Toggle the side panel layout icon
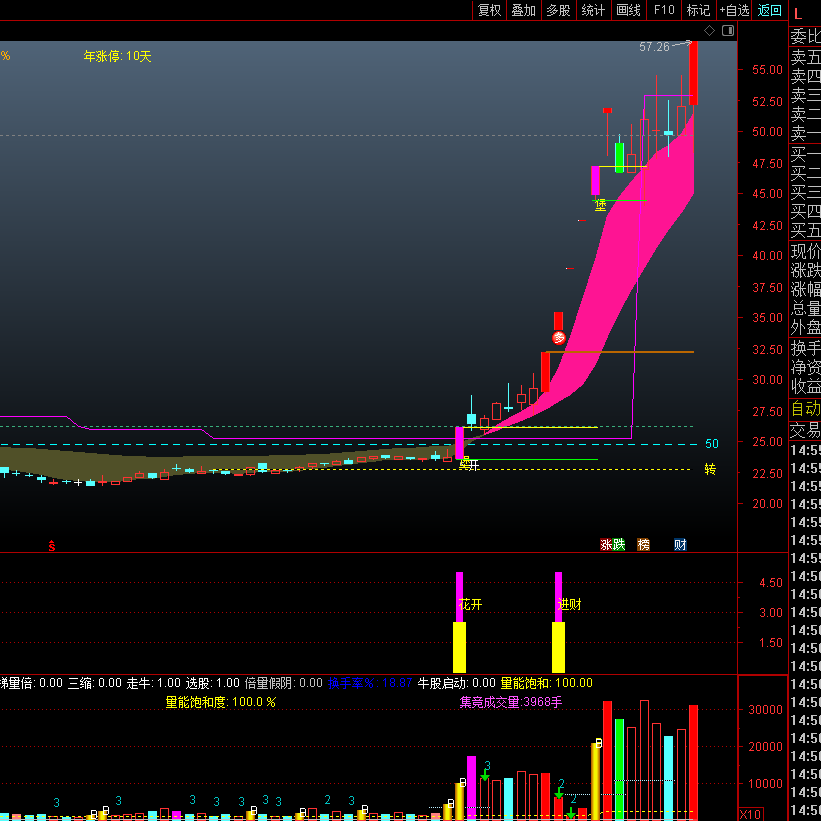The width and height of the screenshot is (821, 821). pyautogui.click(x=728, y=30)
